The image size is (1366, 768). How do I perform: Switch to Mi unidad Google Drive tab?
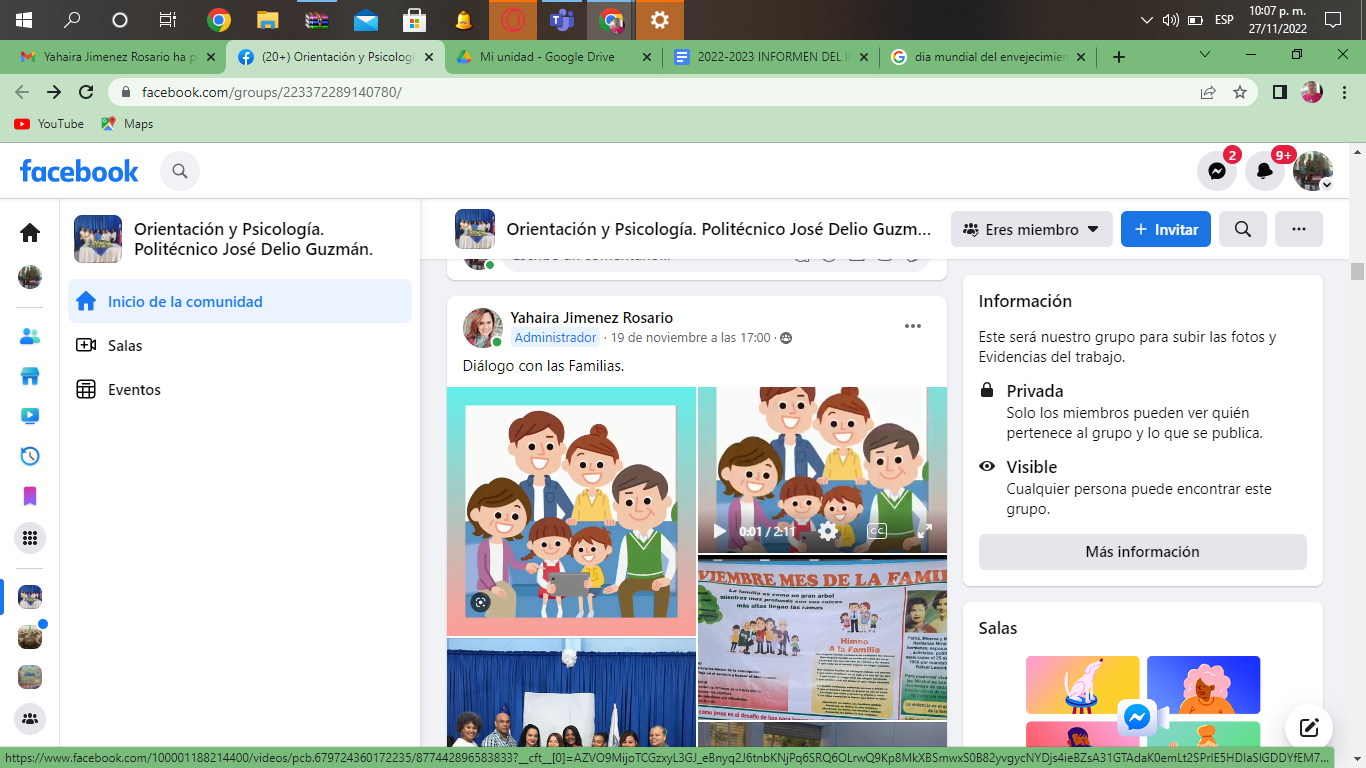click(x=553, y=57)
